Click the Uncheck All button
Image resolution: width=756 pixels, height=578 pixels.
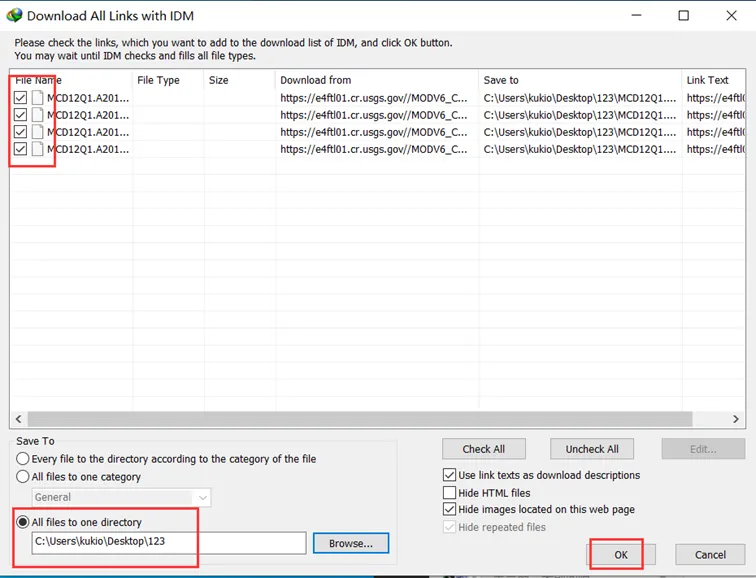[592, 449]
